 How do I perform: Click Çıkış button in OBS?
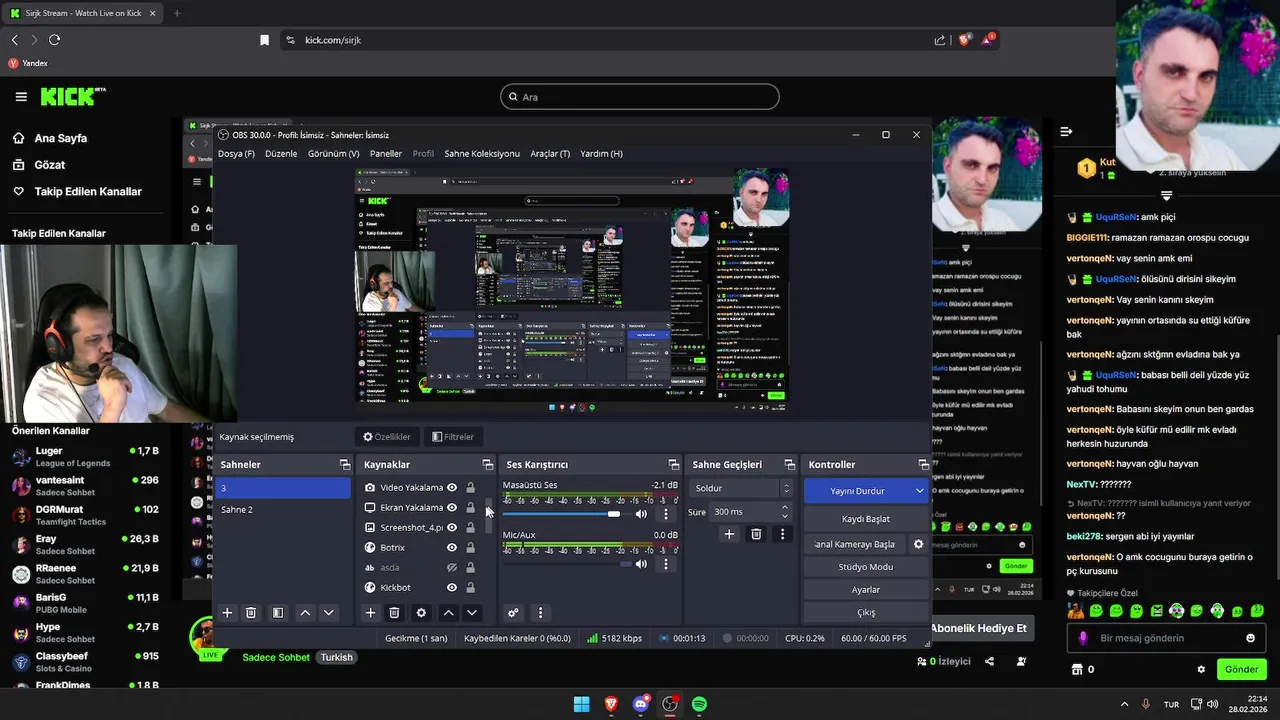(866, 613)
